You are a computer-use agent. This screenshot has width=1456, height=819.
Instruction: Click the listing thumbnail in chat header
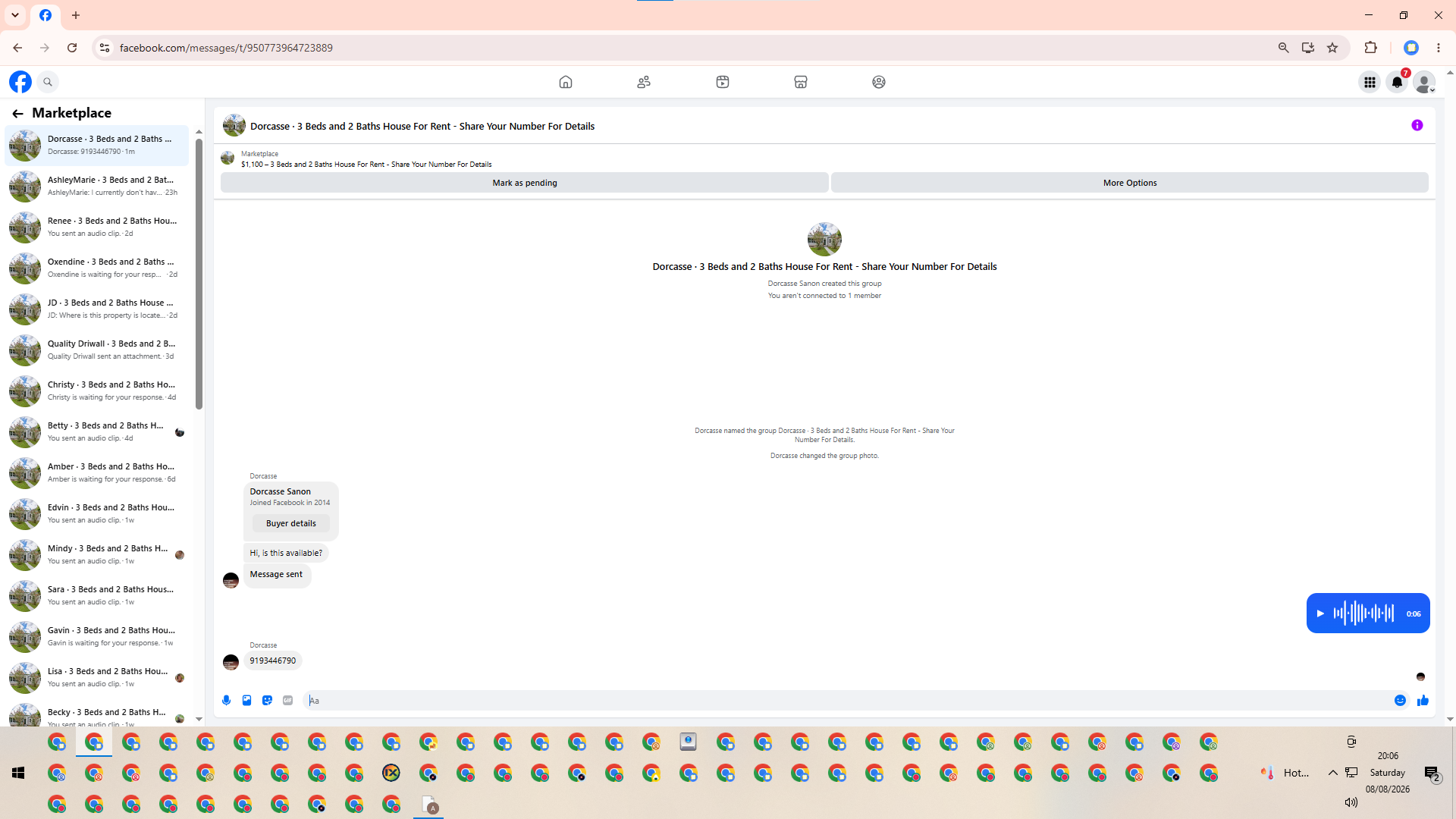tap(234, 126)
